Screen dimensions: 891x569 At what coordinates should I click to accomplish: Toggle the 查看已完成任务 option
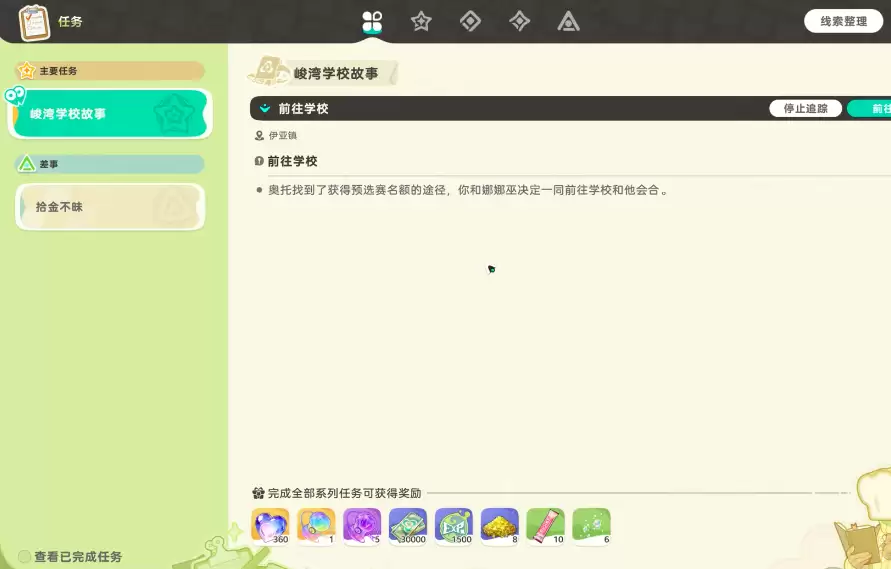coord(24,556)
